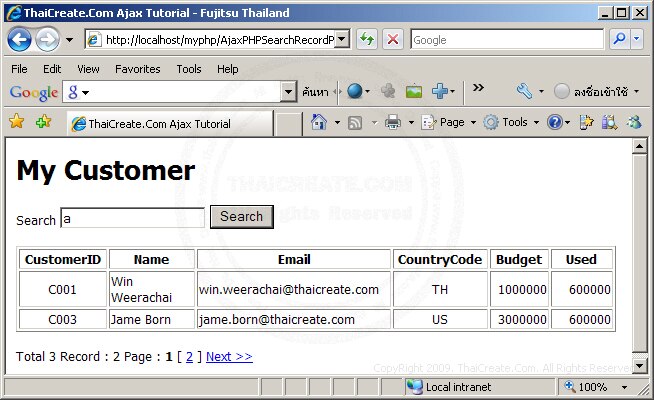
Task: Click the Messenger people icon in command bar
Action: click(634, 122)
